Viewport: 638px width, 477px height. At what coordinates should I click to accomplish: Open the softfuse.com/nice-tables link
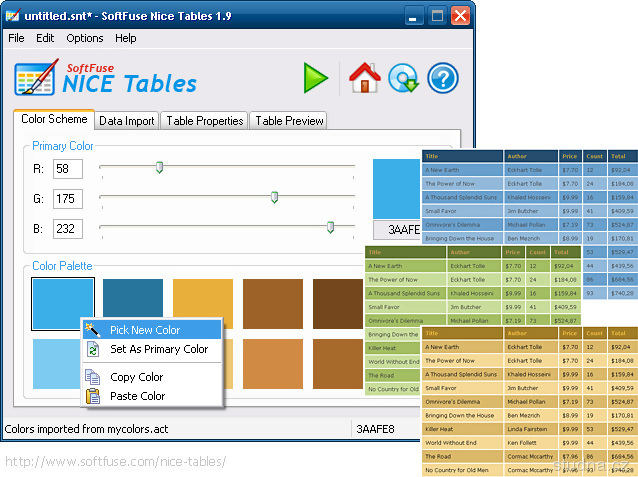(116, 462)
